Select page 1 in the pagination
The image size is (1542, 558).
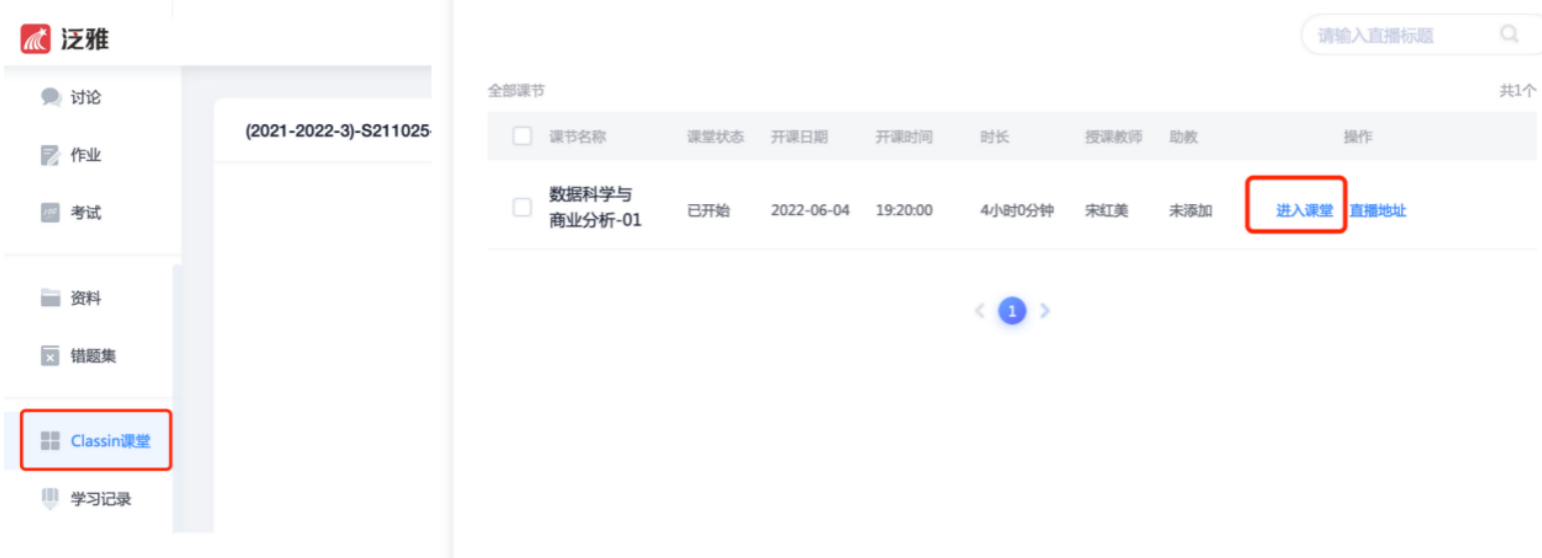pos(1012,311)
